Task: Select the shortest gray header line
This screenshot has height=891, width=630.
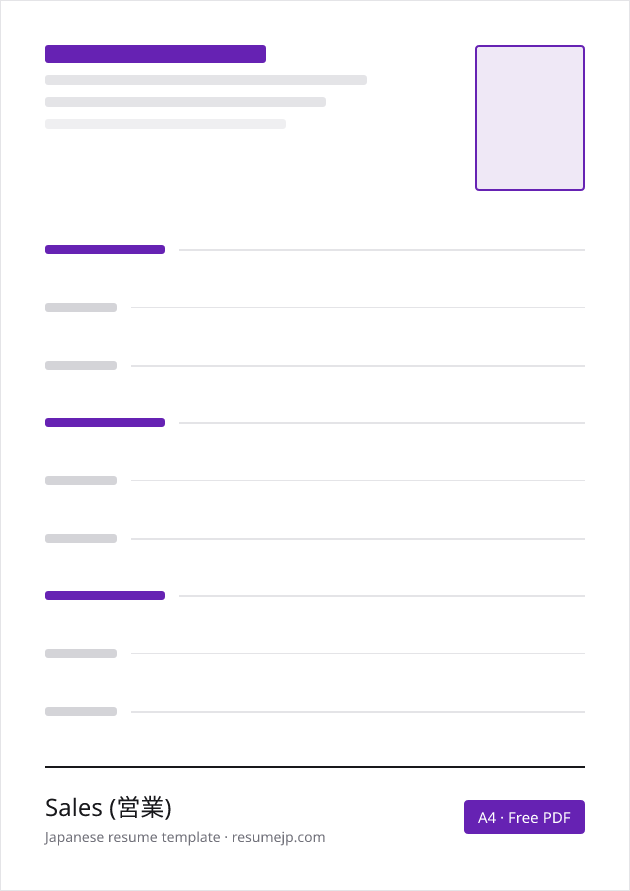Action: tap(165, 124)
